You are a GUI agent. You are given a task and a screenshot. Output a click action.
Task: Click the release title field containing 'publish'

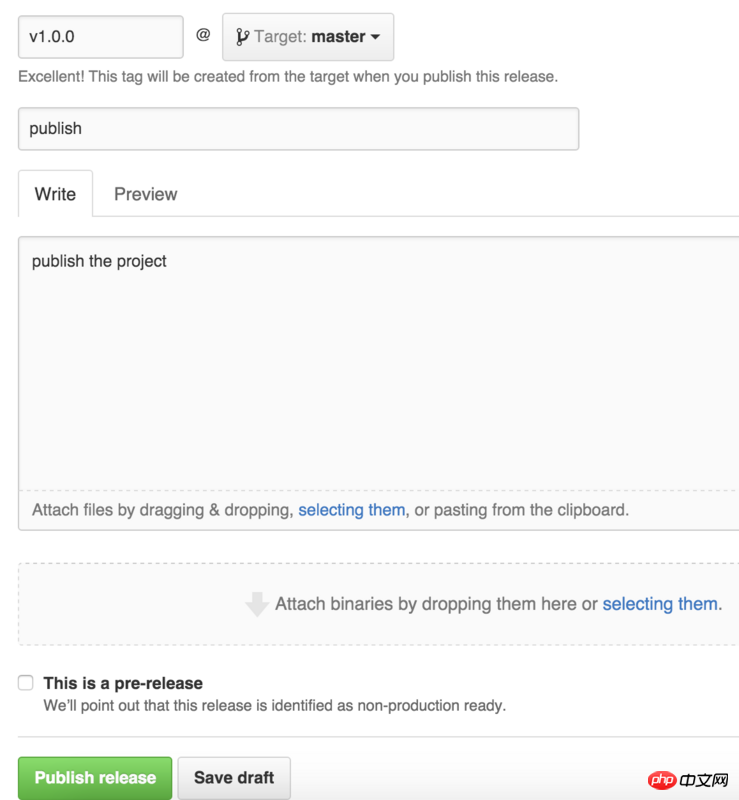pos(299,129)
